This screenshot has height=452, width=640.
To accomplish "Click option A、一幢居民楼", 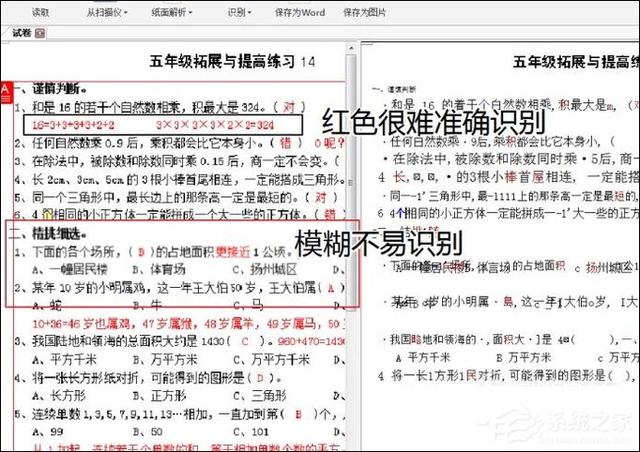I will [x=70, y=270].
